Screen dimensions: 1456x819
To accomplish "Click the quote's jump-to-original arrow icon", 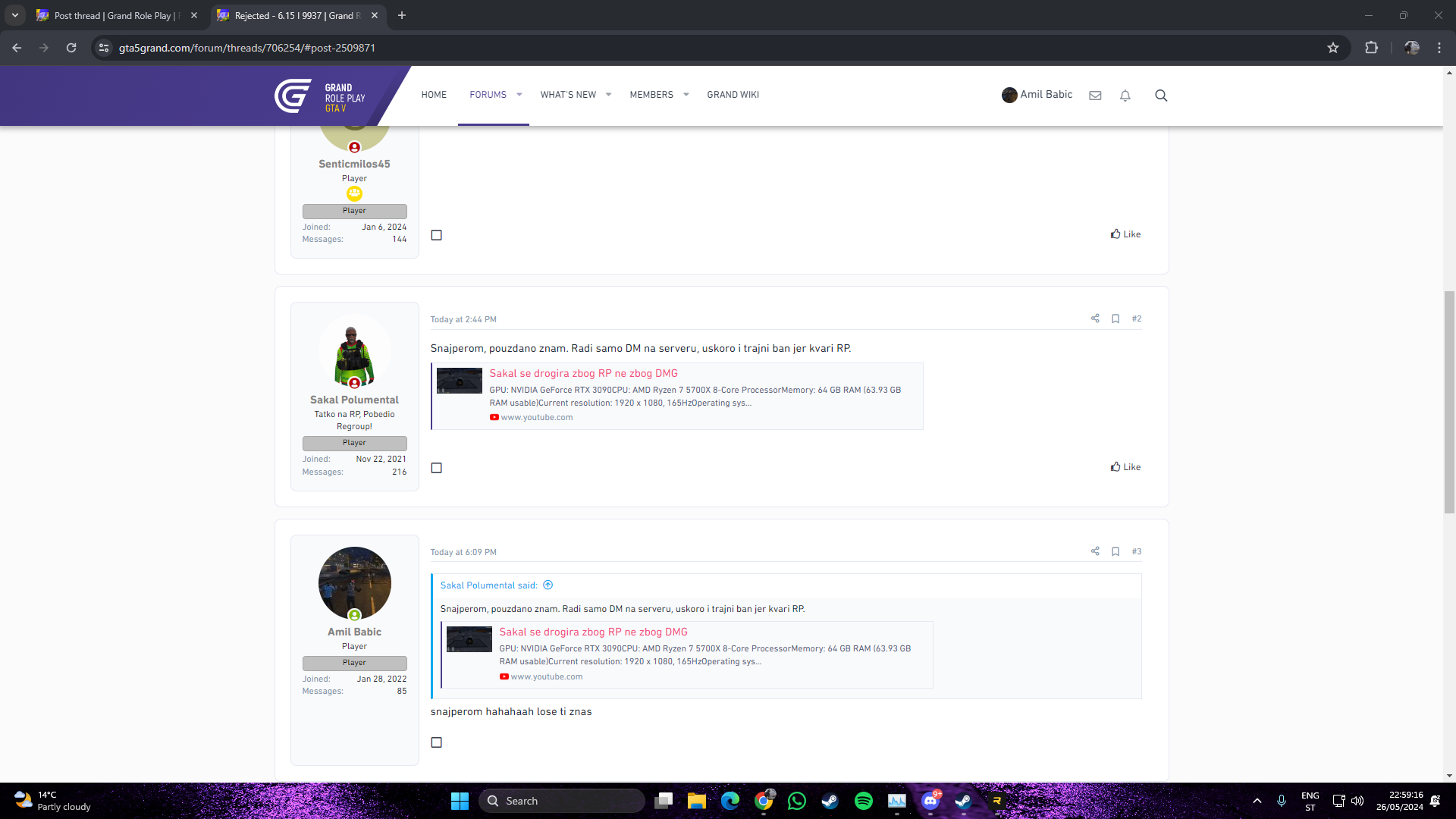I will (548, 585).
